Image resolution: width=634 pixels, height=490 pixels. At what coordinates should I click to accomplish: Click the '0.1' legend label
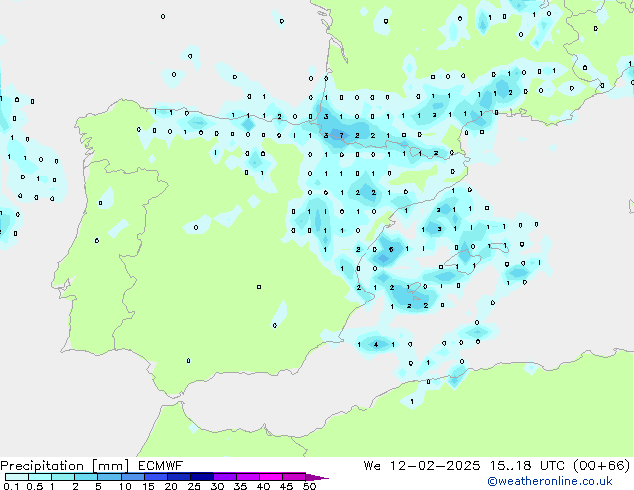click(x=11, y=486)
